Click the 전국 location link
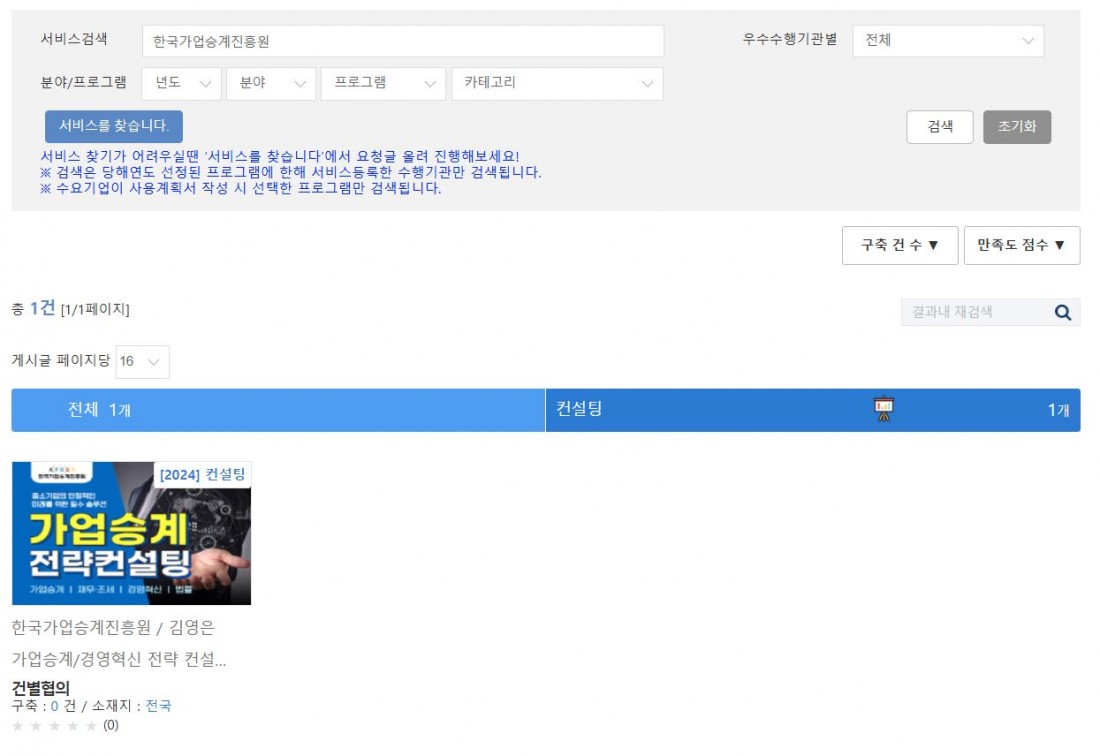This screenshot has width=1100, height=756. coord(158,706)
